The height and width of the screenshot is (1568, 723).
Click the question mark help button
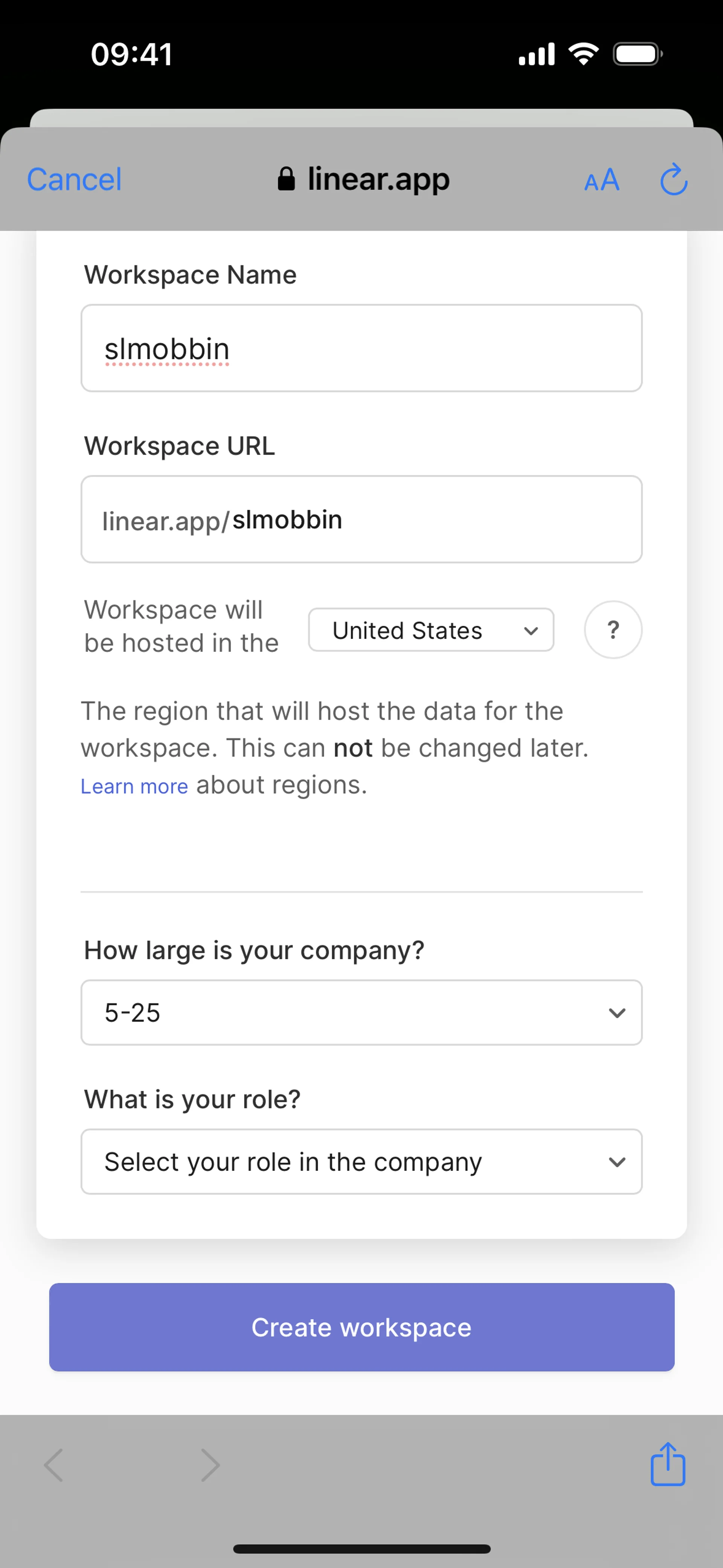613,630
